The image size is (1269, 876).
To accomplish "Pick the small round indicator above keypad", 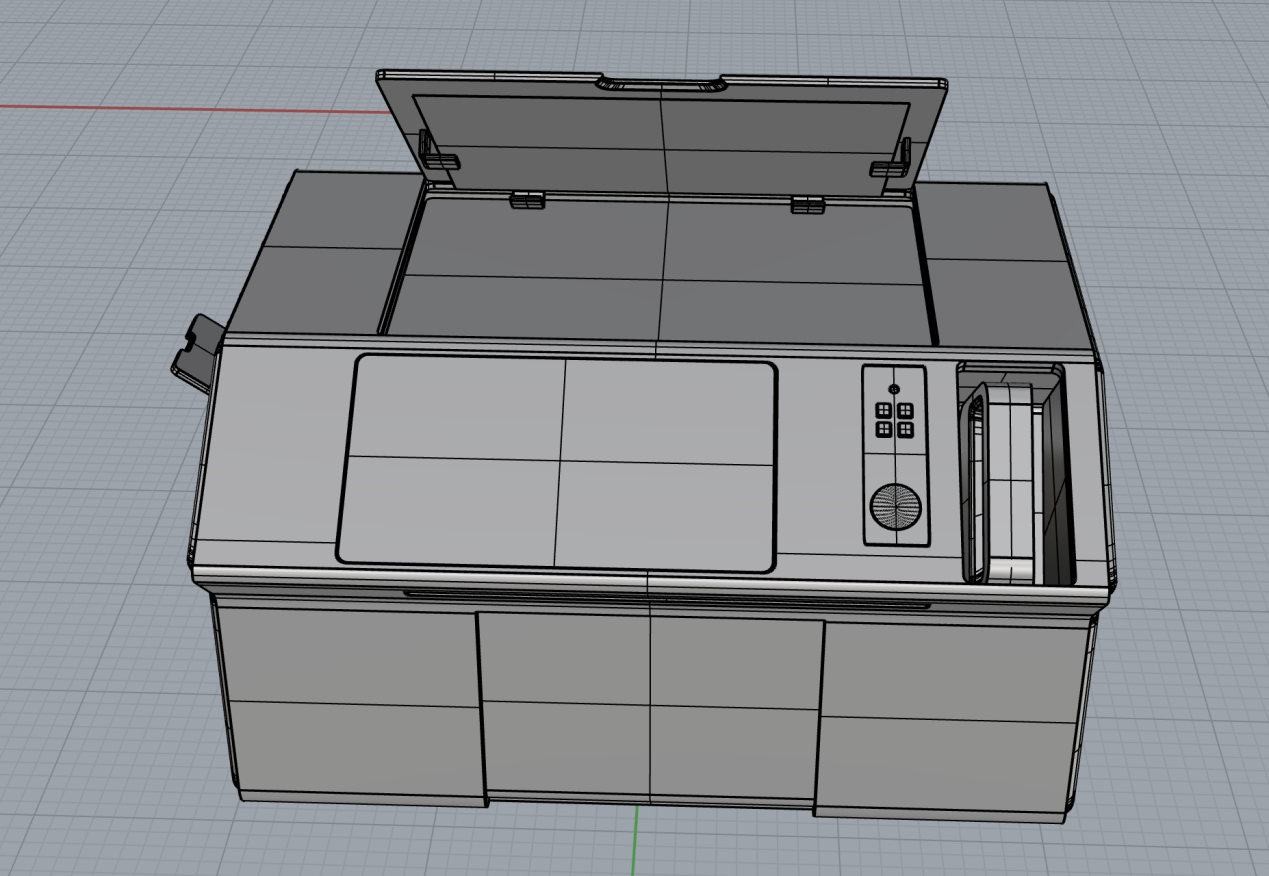I will click(x=894, y=388).
